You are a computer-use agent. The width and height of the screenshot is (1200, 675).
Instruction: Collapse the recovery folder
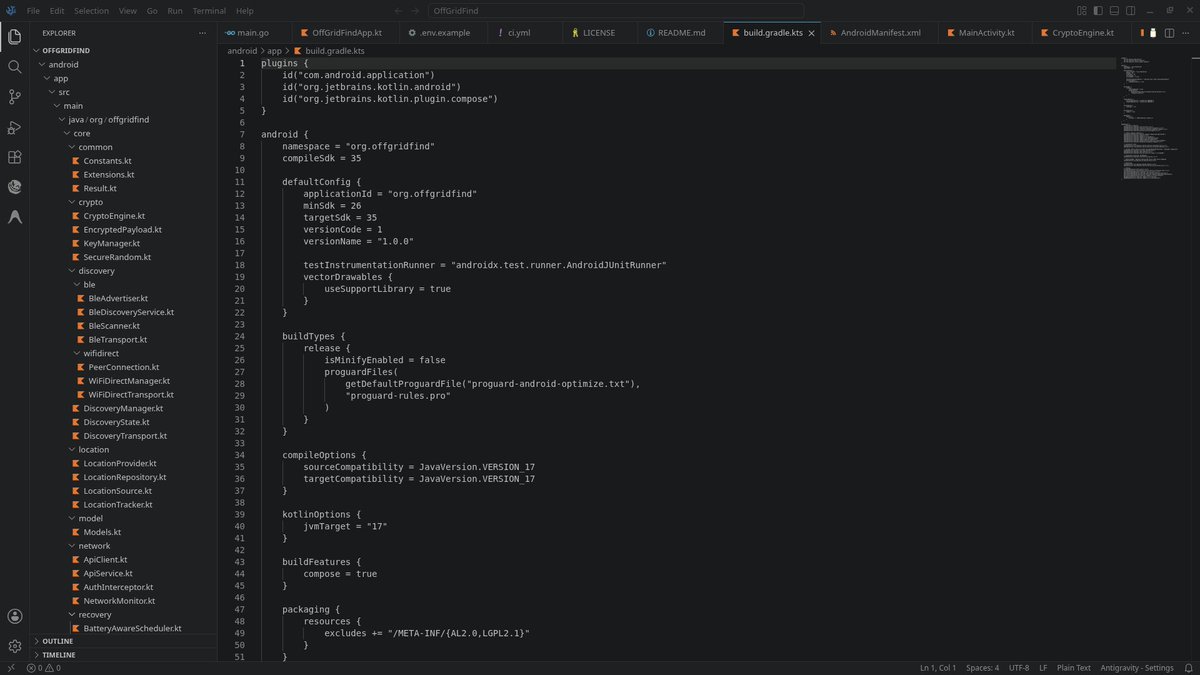point(125,615)
